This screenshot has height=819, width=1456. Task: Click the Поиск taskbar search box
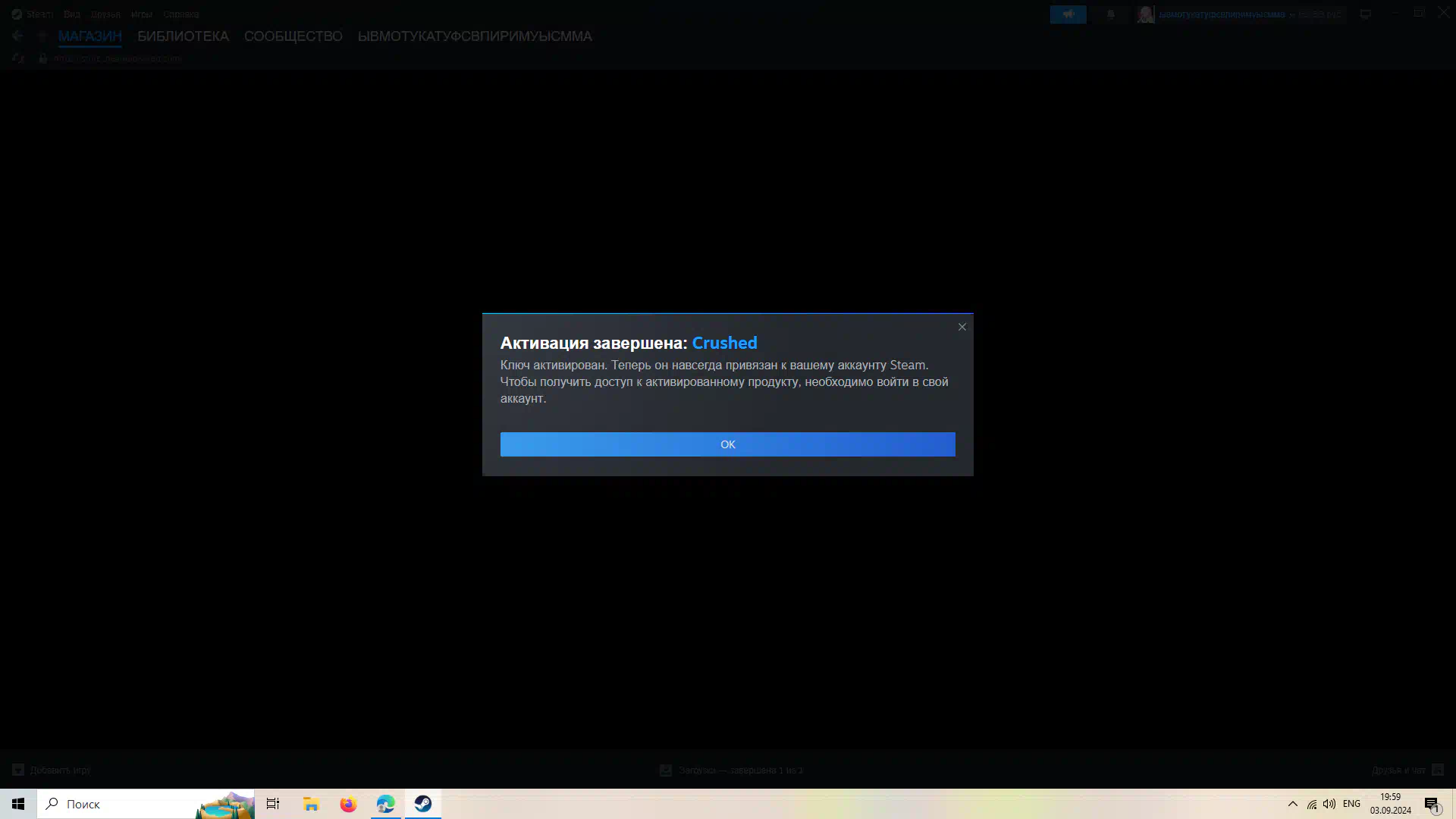tap(146, 804)
